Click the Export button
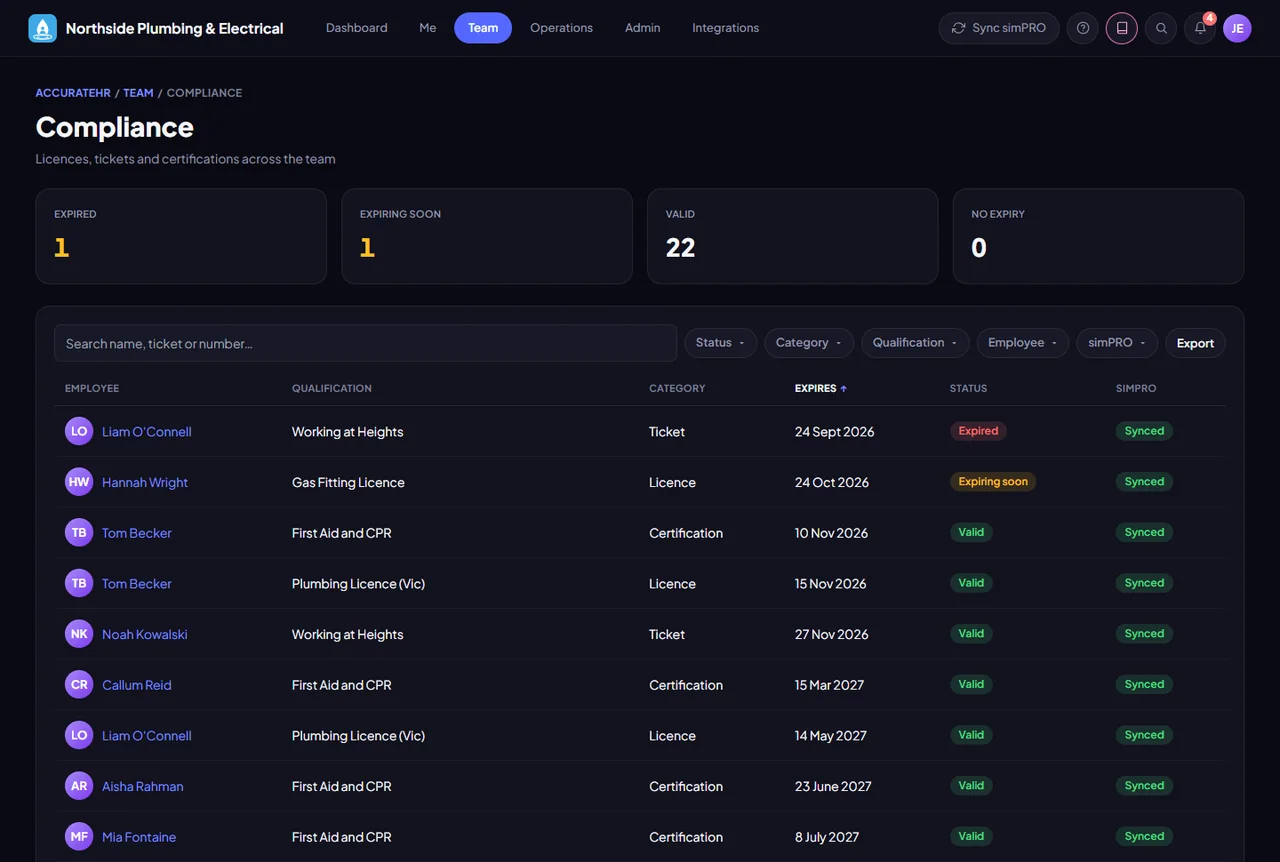Screen dimensions: 1280x862 pyautogui.click(x=1195, y=343)
